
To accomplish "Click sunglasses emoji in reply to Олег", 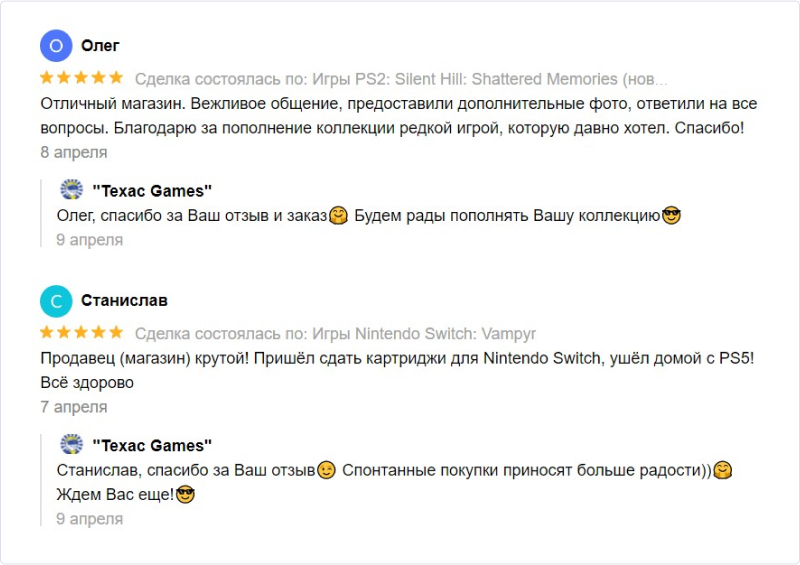I will (x=671, y=215).
